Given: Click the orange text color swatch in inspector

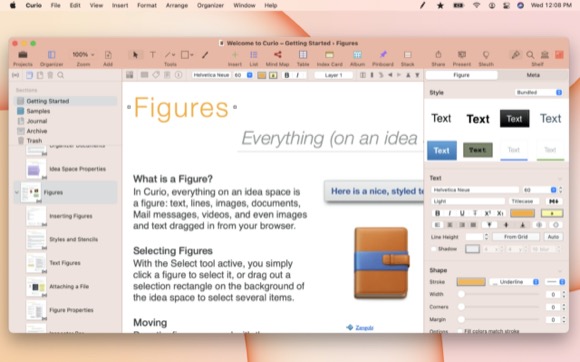Looking at the screenshot, I should [x=522, y=213].
